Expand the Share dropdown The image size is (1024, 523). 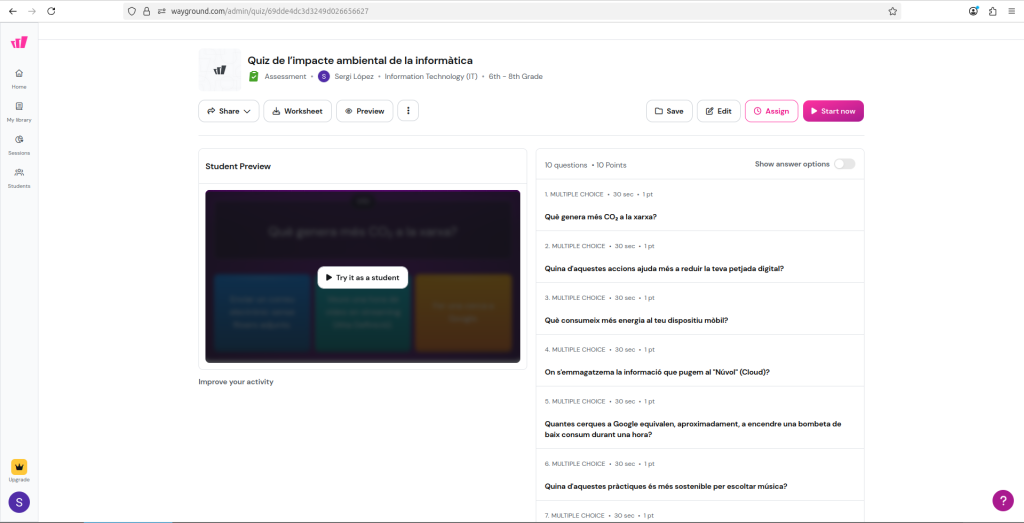click(x=229, y=111)
